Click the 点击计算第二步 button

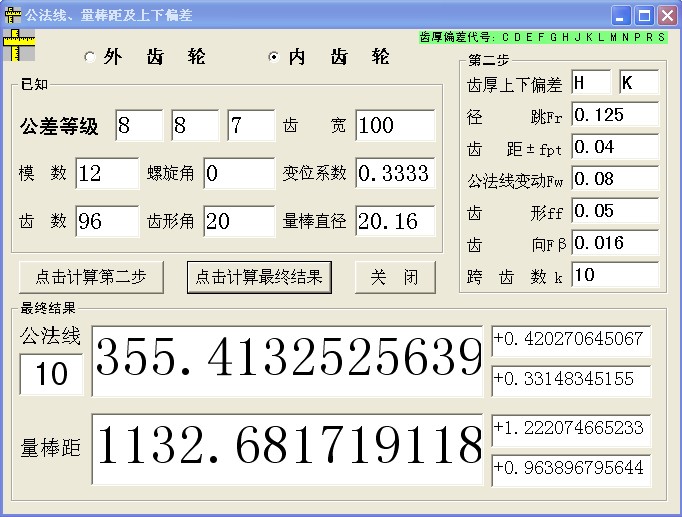[91, 277]
